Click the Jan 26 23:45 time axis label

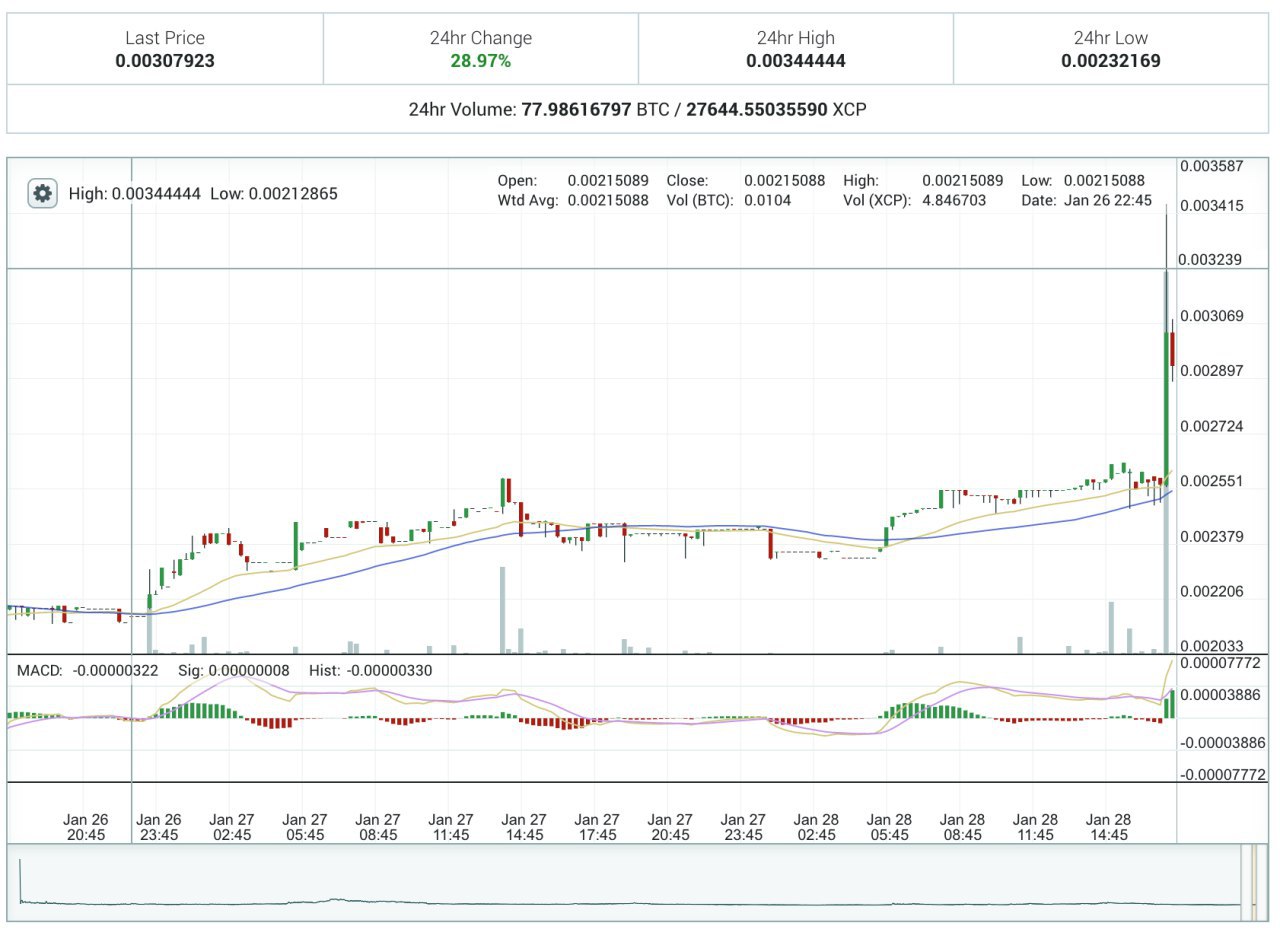(159, 827)
